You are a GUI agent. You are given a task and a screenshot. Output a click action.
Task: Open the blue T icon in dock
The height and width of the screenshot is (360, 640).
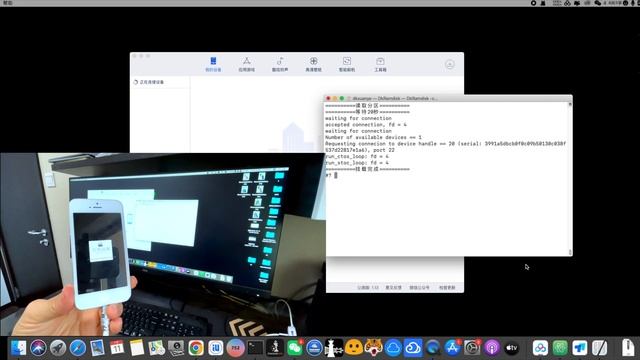(580, 348)
